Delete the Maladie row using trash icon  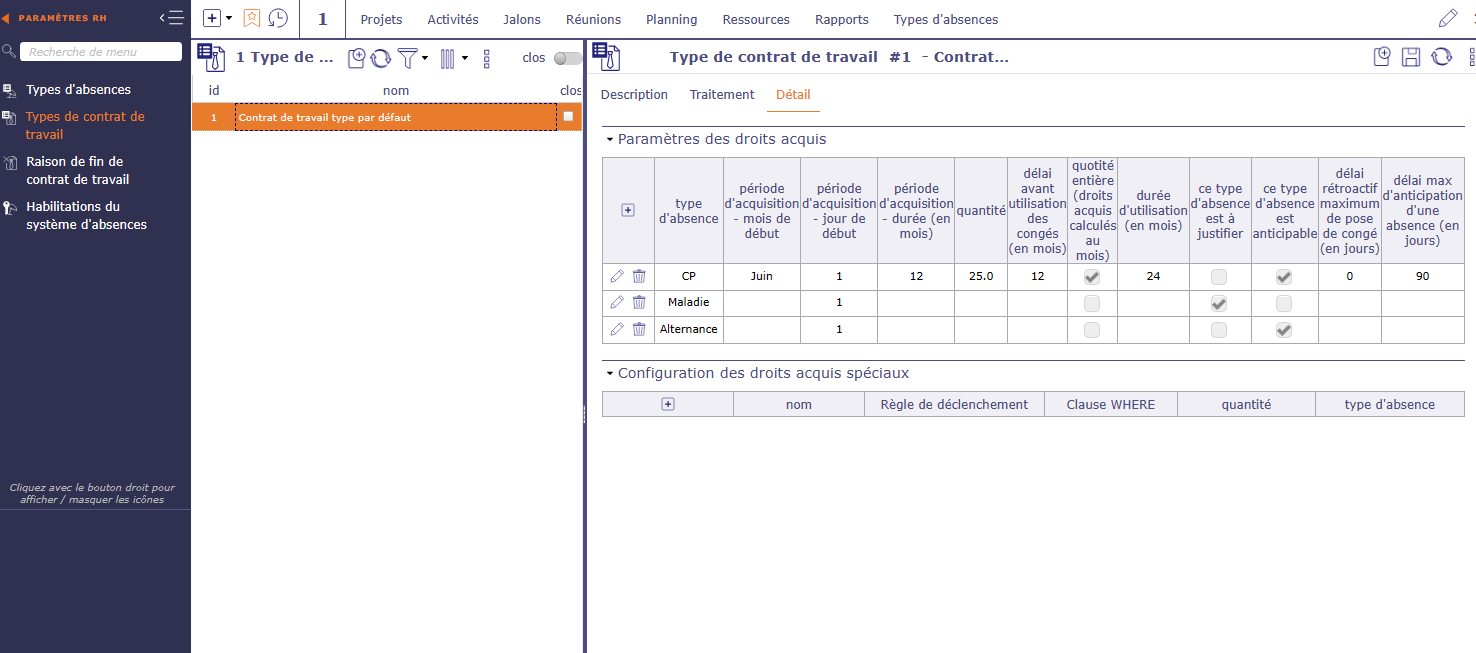(639, 302)
